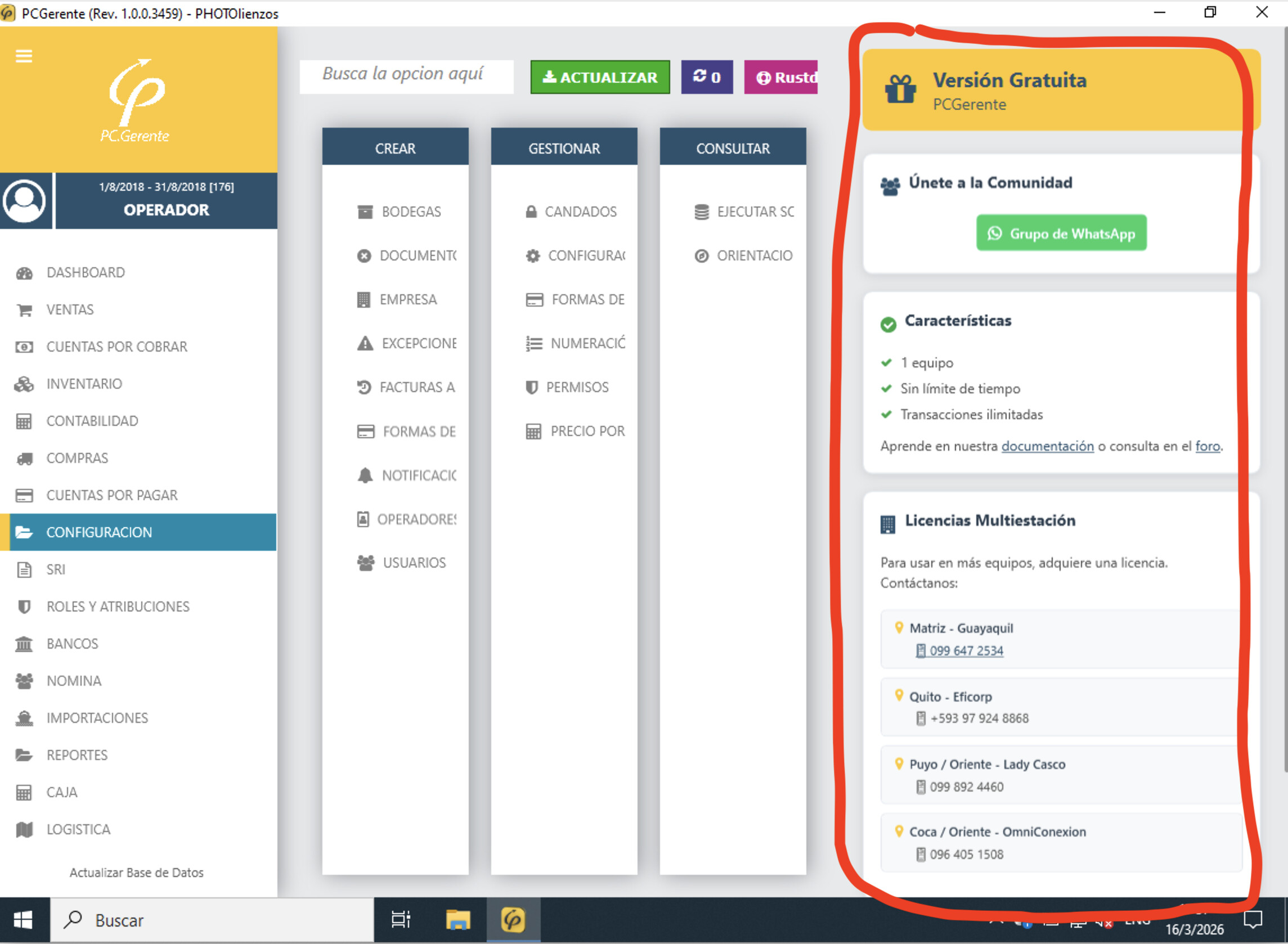Screen dimensions: 1288x944
Task: Join the Grupo de WhatsApp
Action: (1061, 233)
